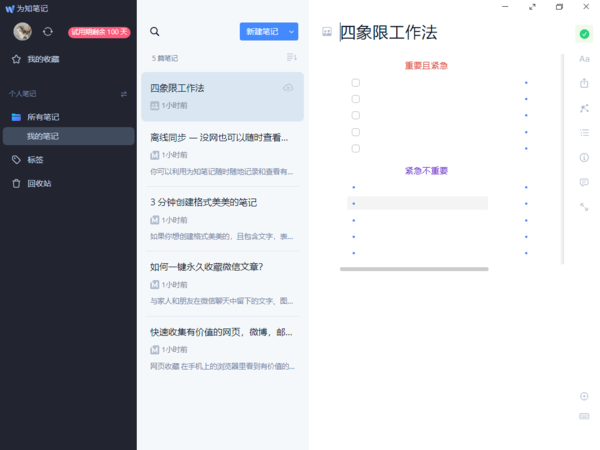The image size is (600, 450).
Task: Click the green checkmark save icon
Action: click(x=584, y=34)
